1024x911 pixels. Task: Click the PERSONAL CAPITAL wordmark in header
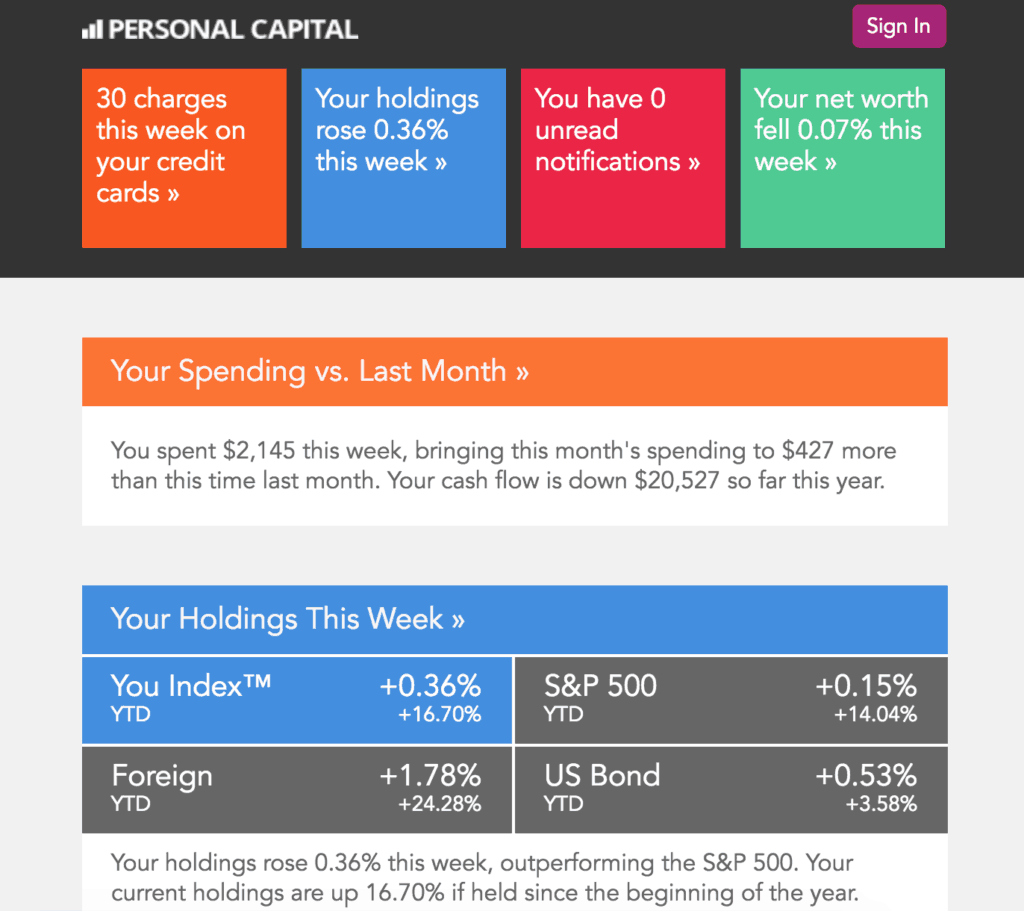tap(233, 29)
